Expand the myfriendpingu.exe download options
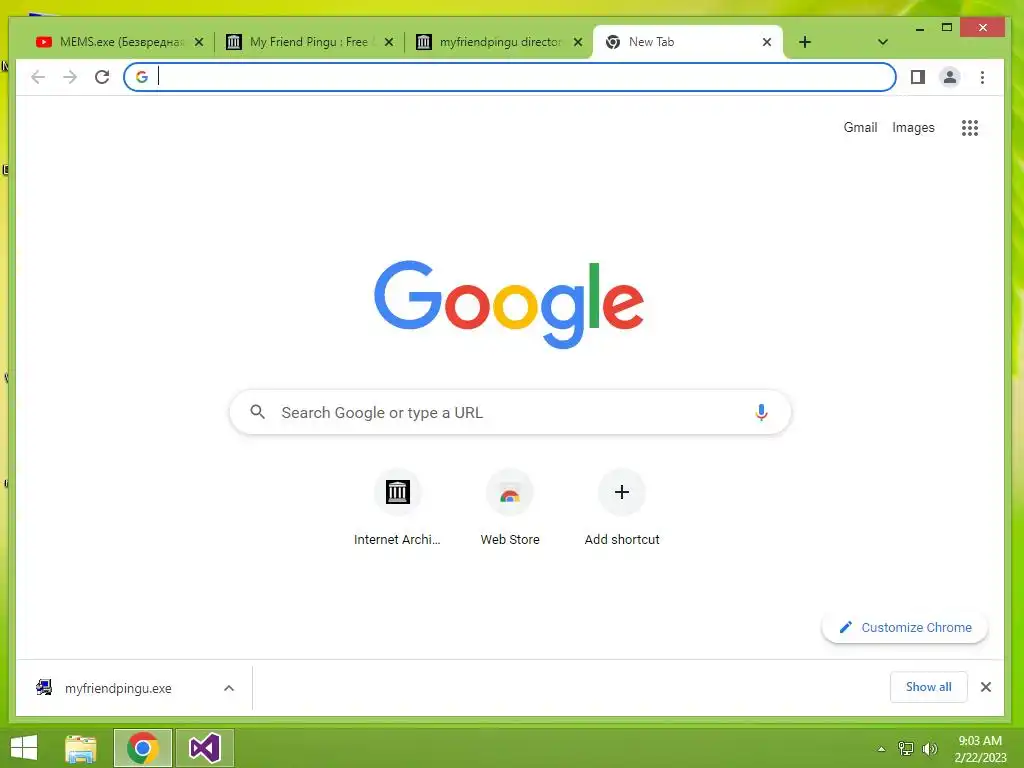 point(229,688)
